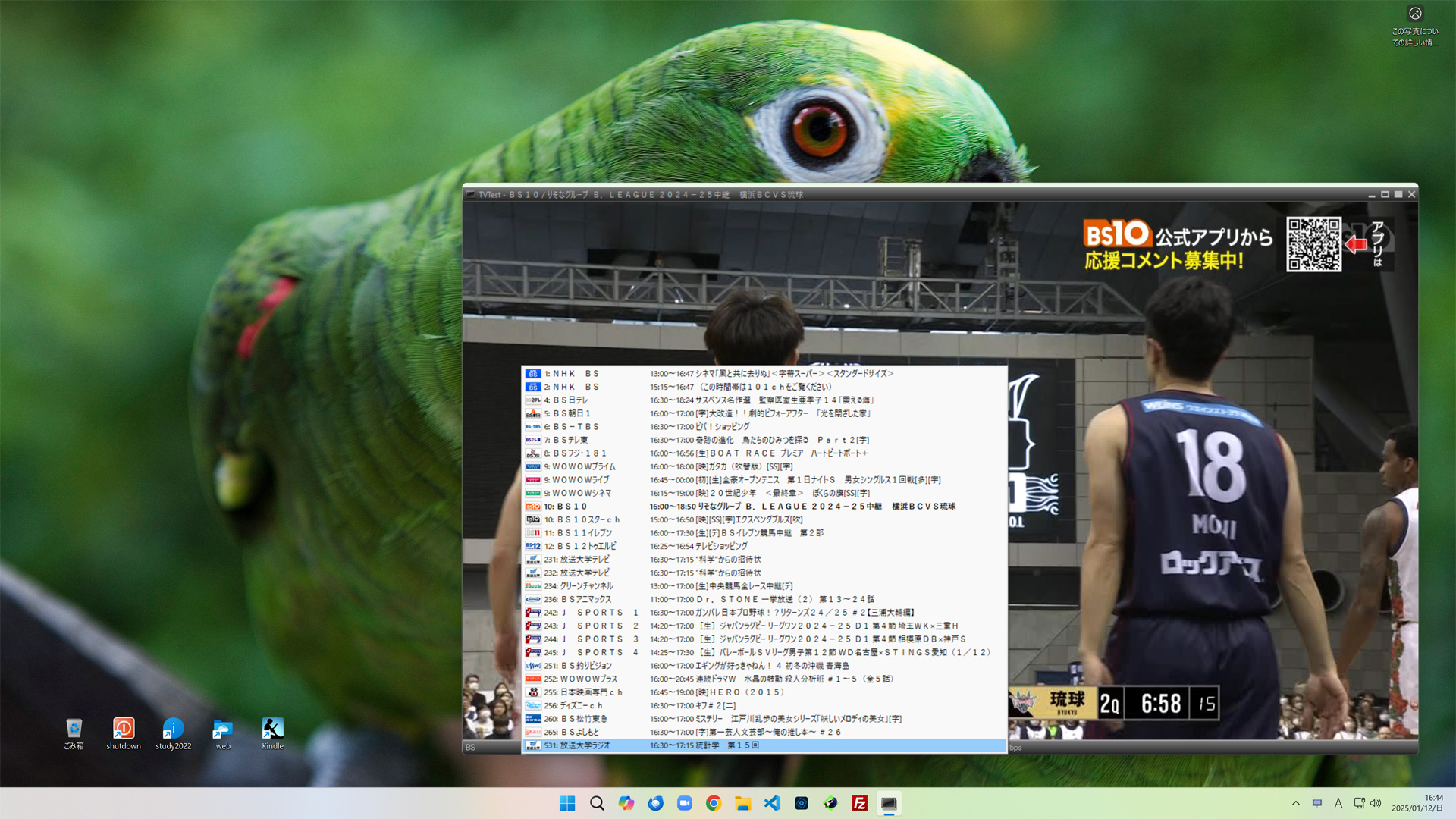1456x819 pixels.
Task: Select 245: J SPORTS 4 channel
Action: click(764, 652)
